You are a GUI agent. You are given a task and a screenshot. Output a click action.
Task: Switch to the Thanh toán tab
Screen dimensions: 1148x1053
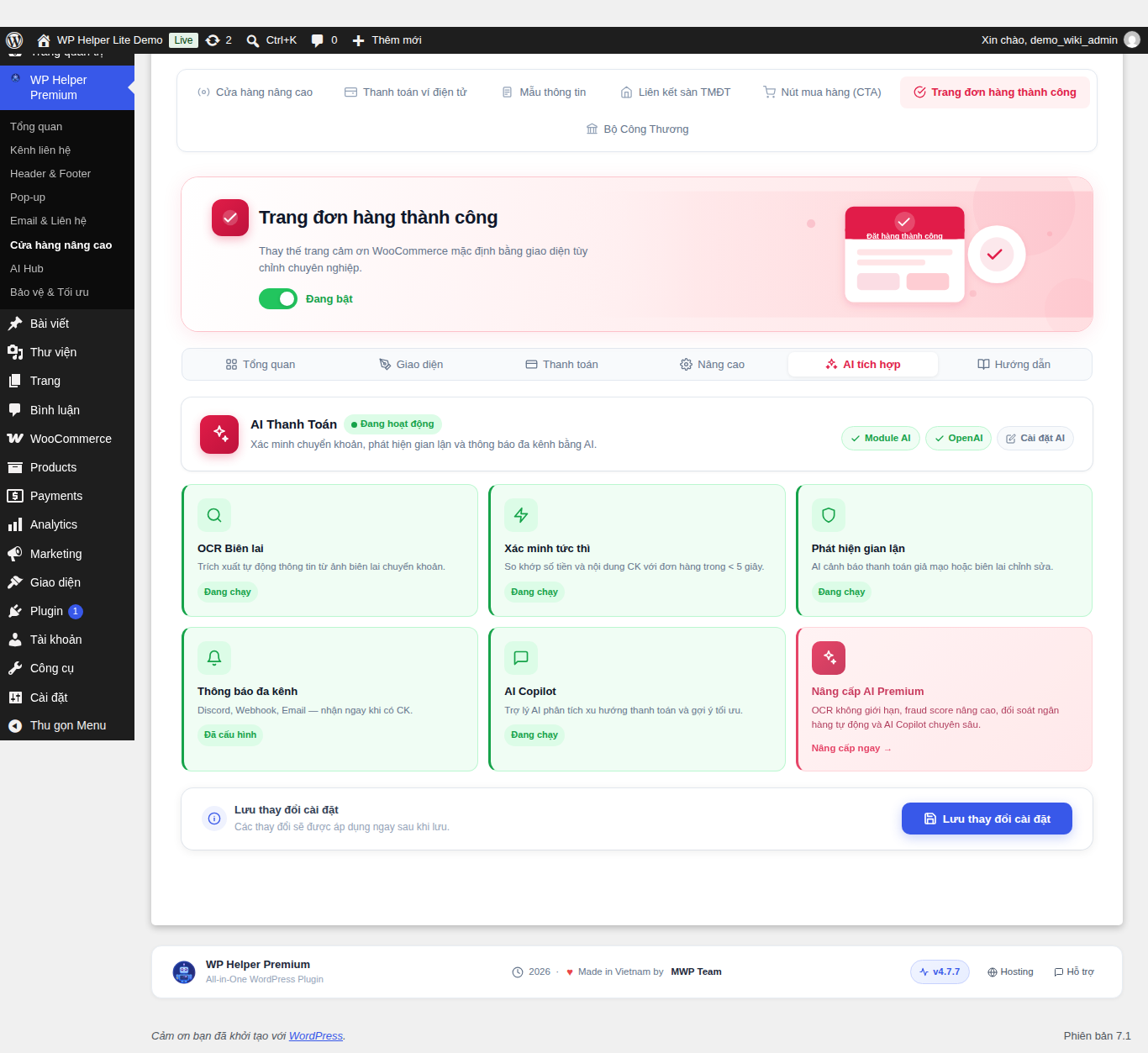[561, 365]
